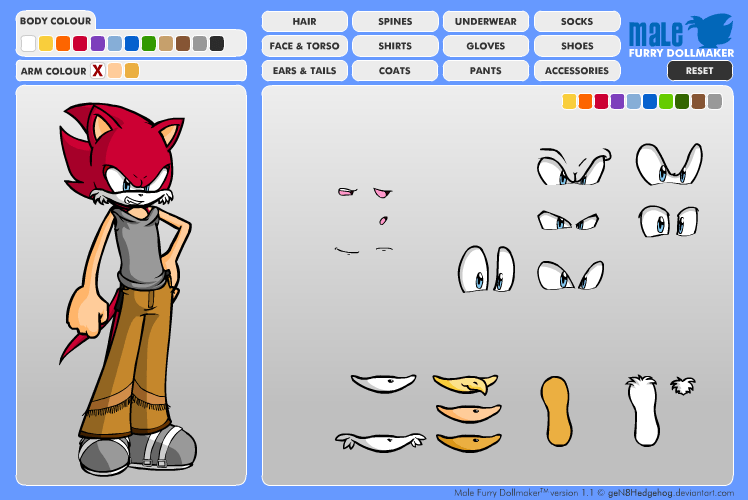Choose the white fluffy chest torso patch
This screenshot has width=748, height=500.
(644, 411)
